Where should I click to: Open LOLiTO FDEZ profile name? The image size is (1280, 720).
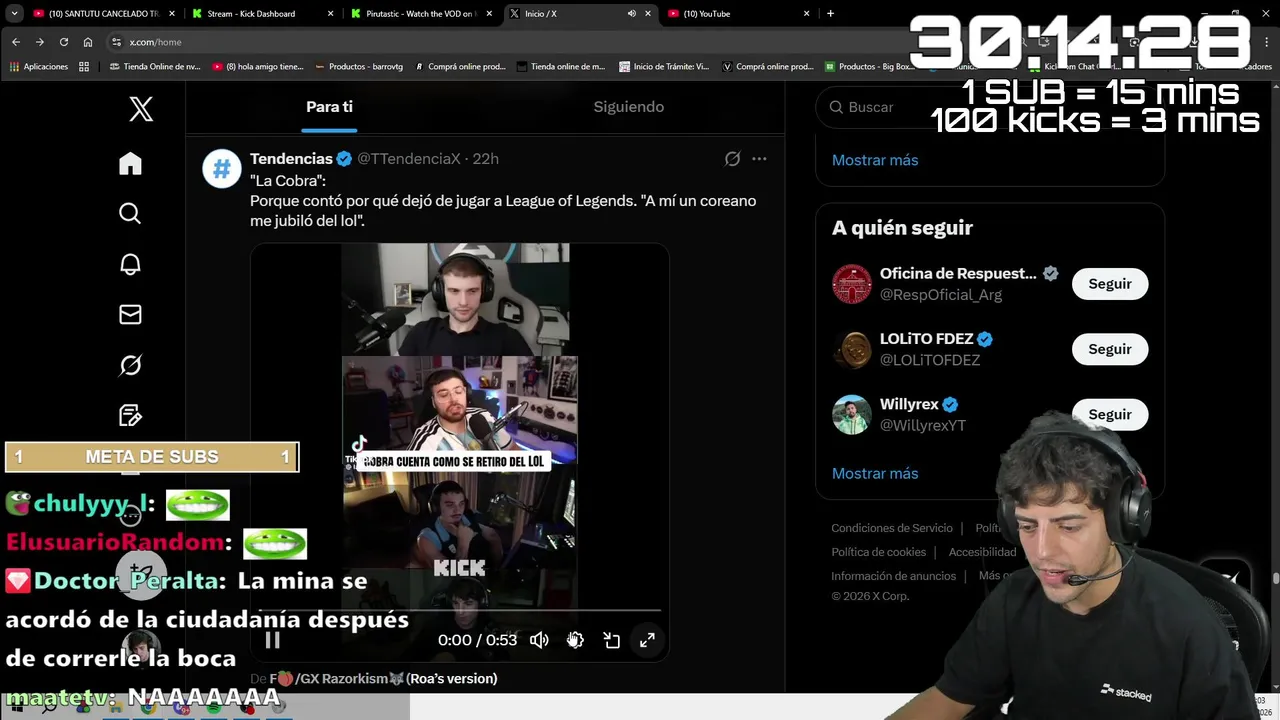pyautogui.click(x=926, y=339)
